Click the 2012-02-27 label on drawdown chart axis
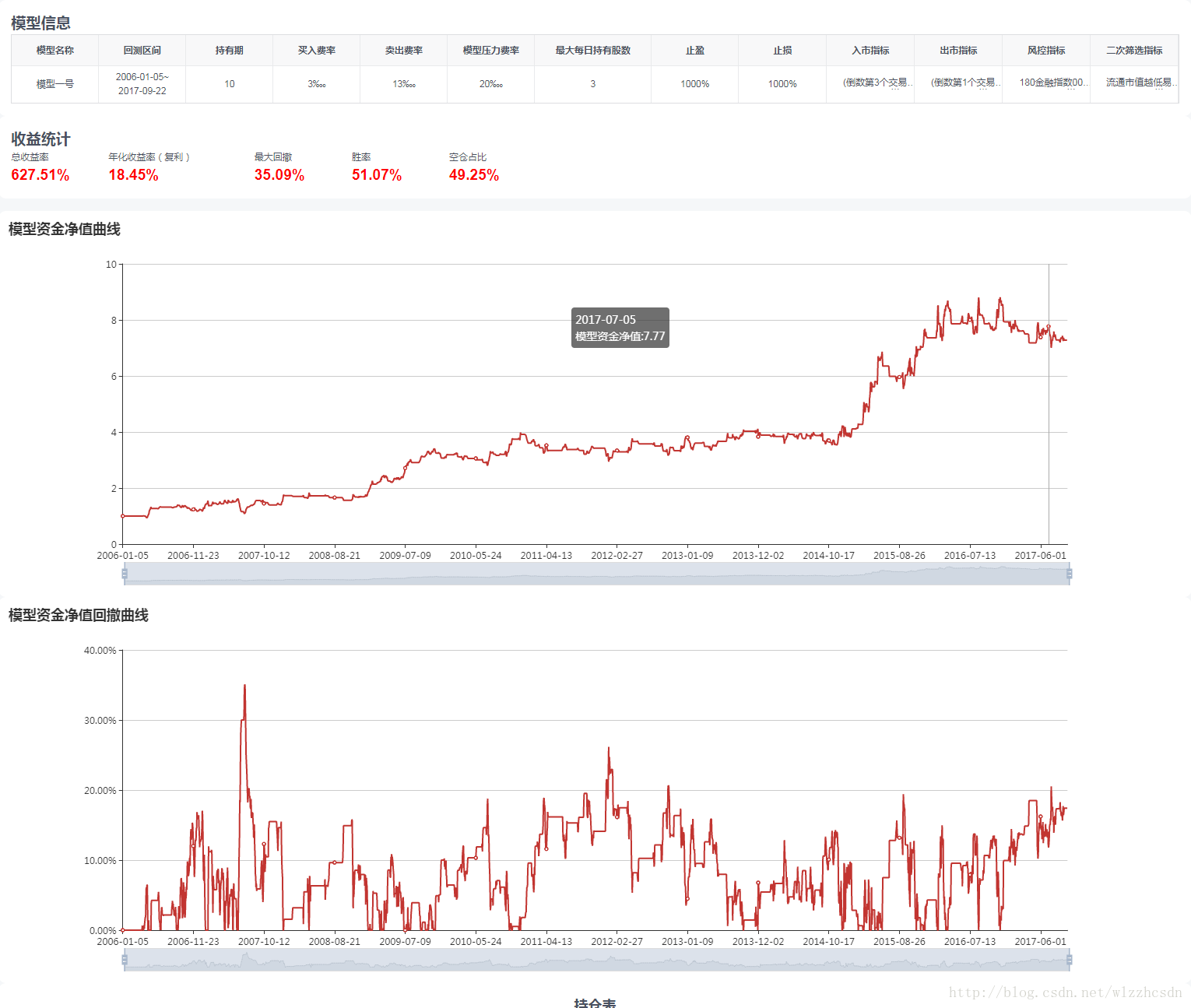 617,942
